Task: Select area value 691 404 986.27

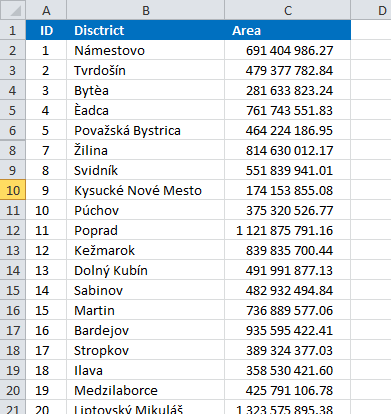Action: coord(288,50)
